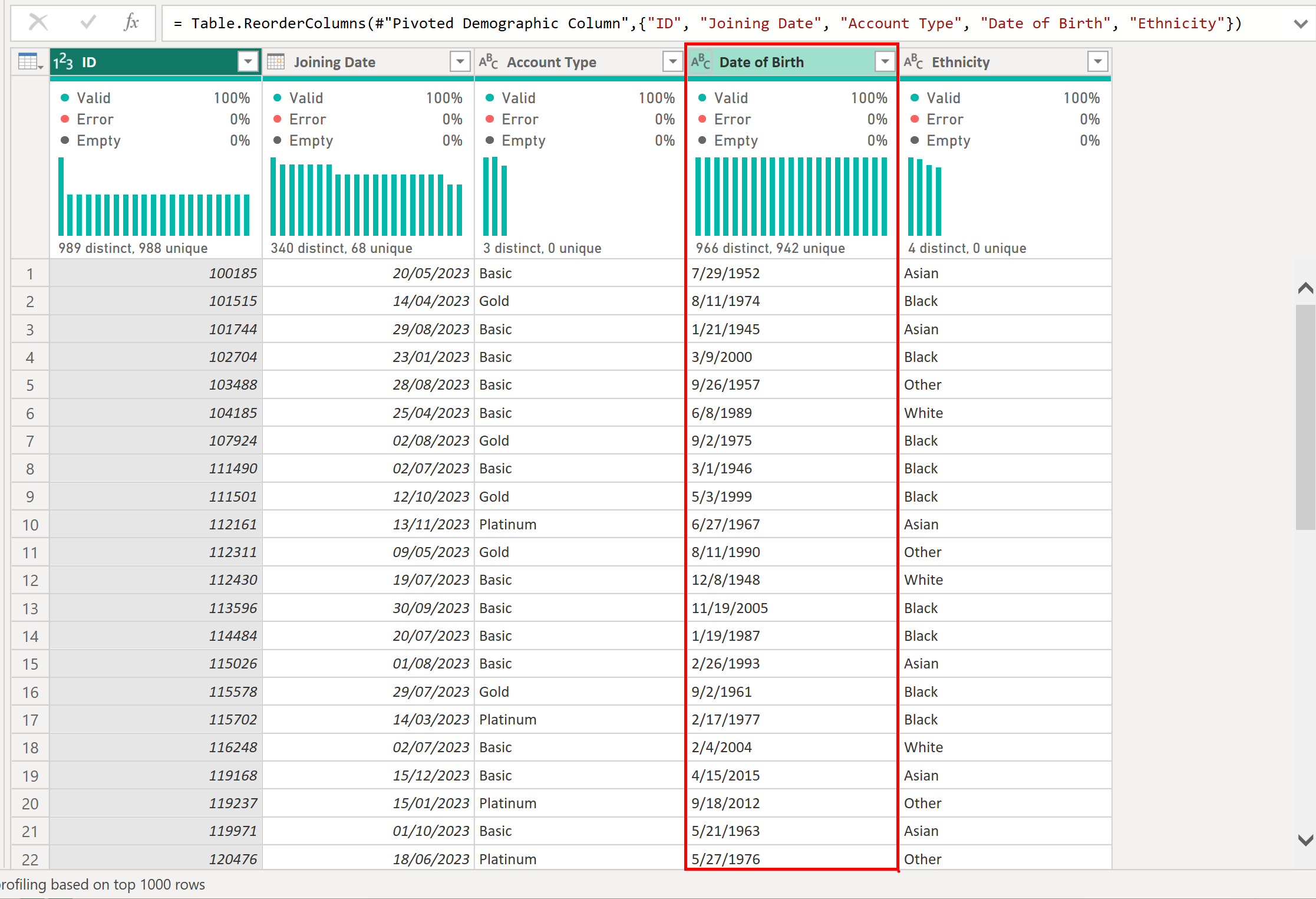Click the fx insert step icon

(x=131, y=23)
